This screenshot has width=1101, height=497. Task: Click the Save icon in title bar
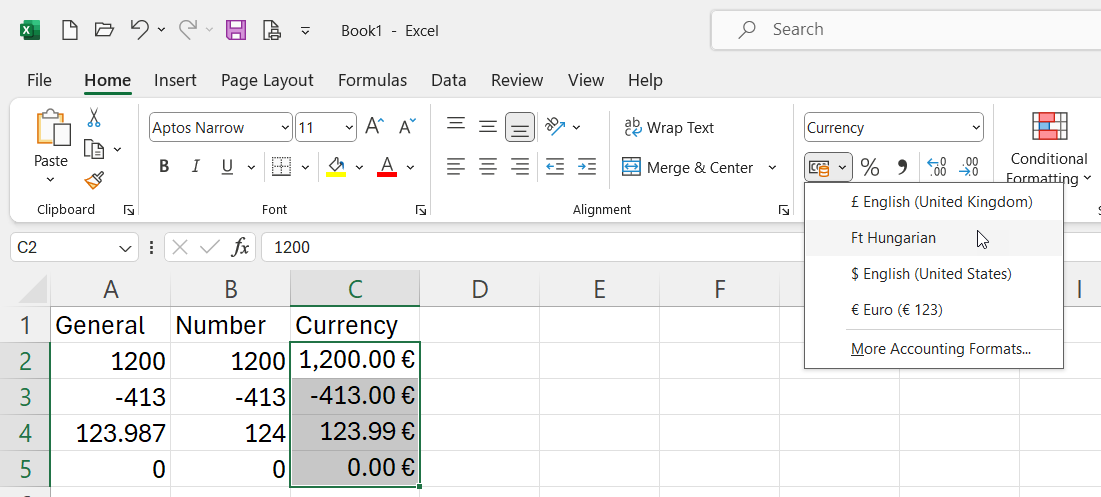pos(236,30)
